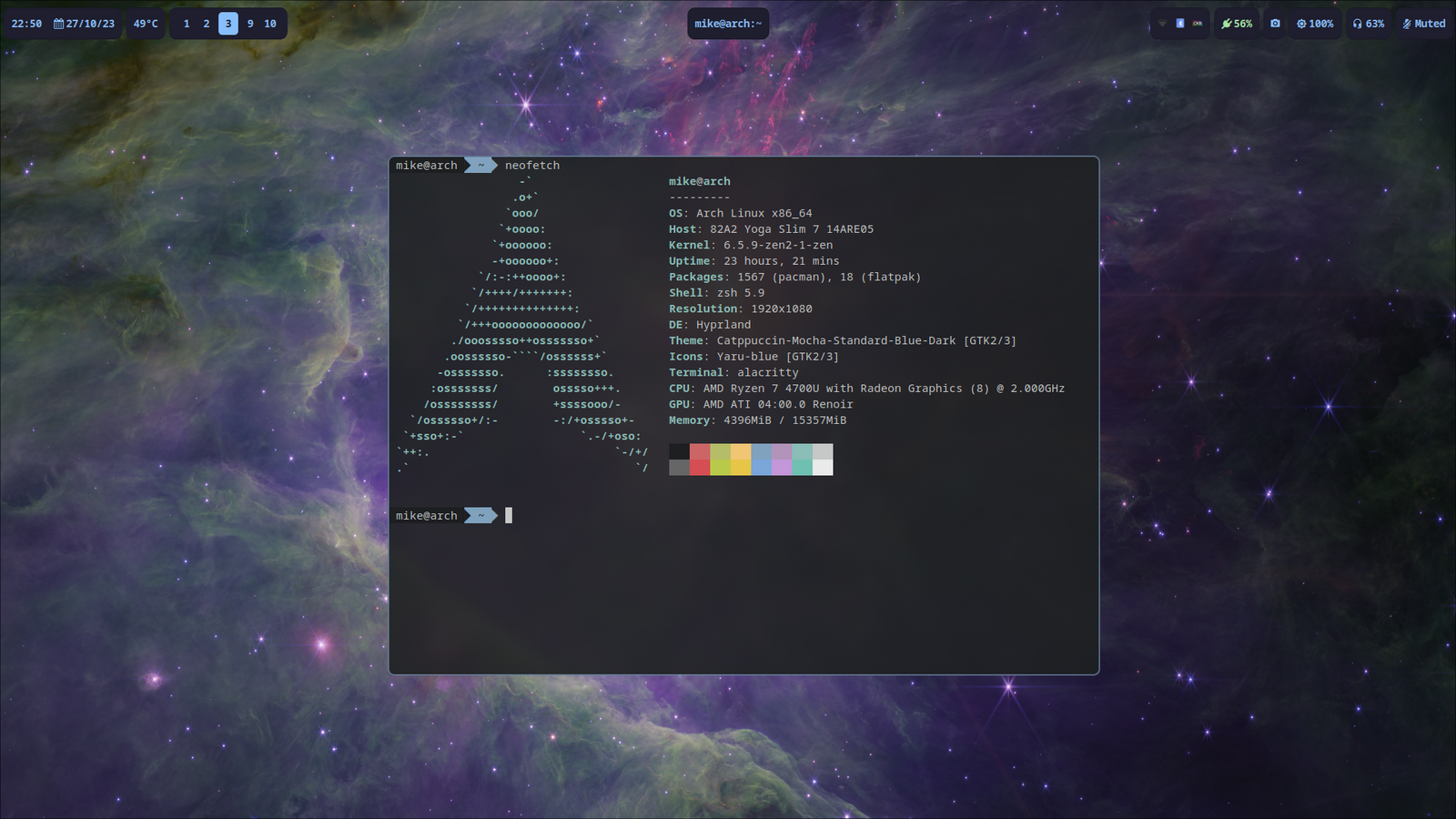Open headphone volume module showing 63%
The image size is (1456, 819).
click(x=1369, y=24)
